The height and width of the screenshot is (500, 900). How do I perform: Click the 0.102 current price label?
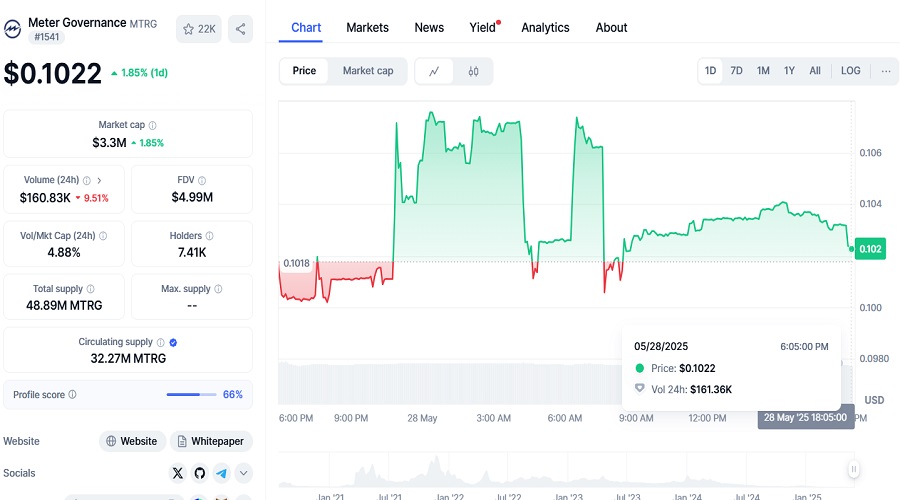point(870,249)
